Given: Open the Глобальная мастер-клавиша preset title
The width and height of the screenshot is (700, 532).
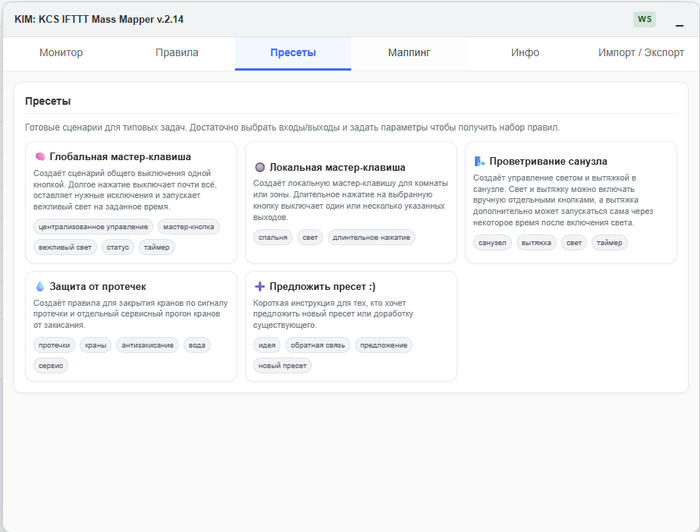Looking at the screenshot, I should click(x=120, y=157).
